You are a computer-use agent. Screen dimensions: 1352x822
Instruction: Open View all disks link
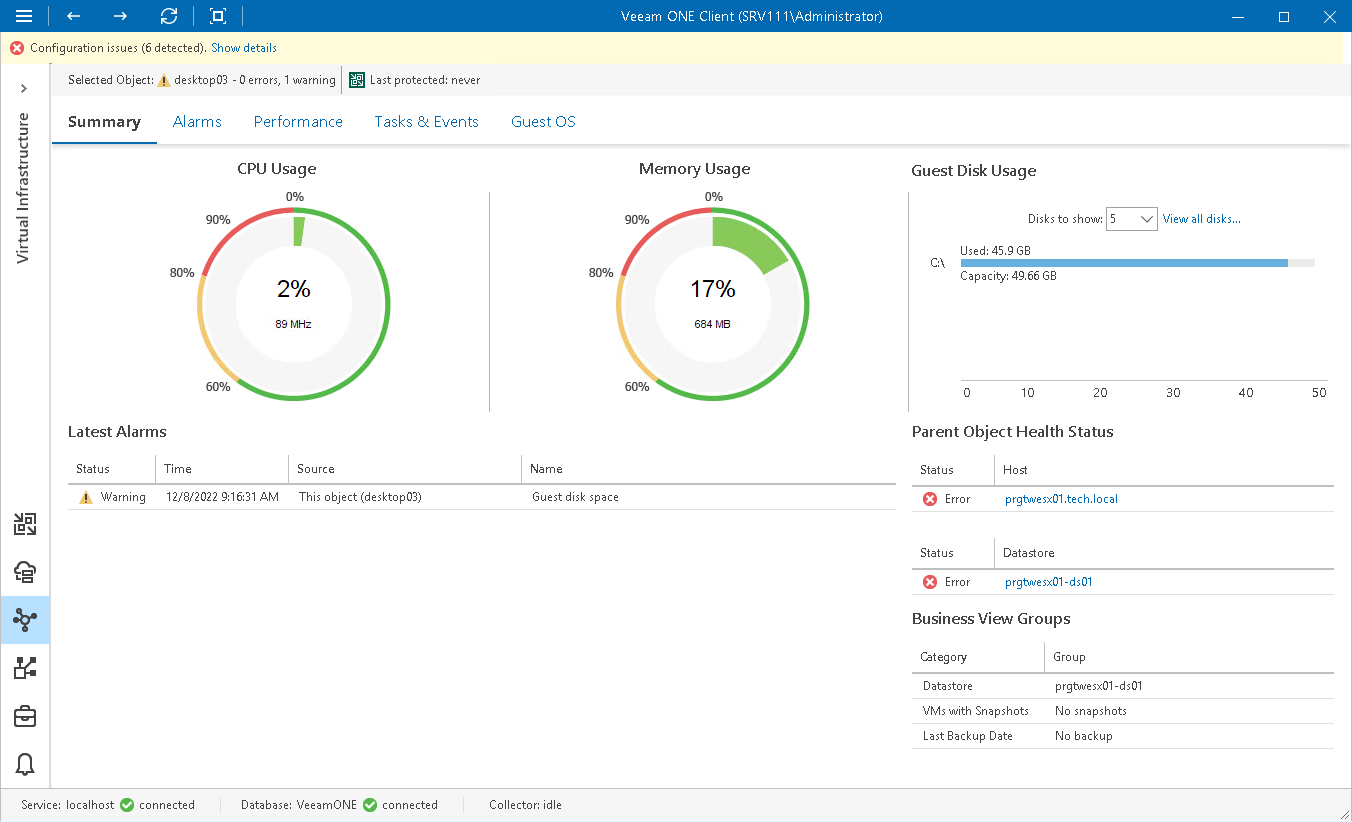[x=1201, y=218]
